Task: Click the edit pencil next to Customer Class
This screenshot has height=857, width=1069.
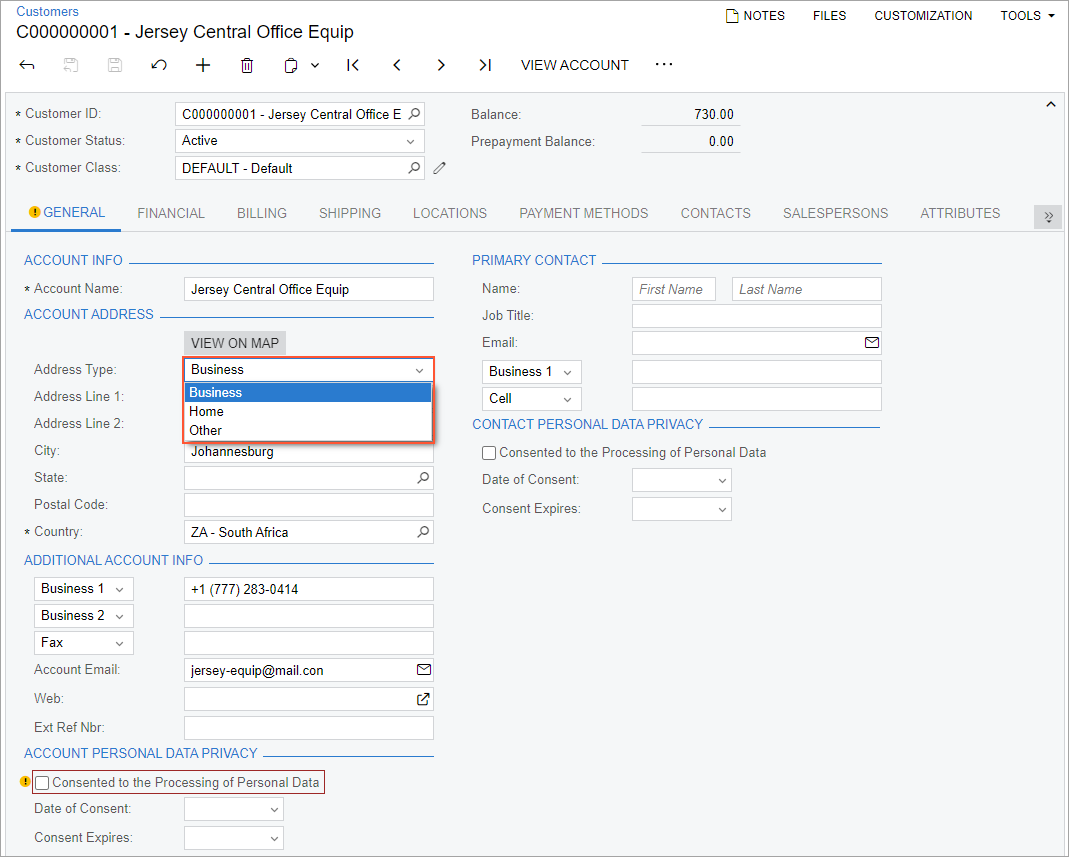Action: tap(440, 169)
